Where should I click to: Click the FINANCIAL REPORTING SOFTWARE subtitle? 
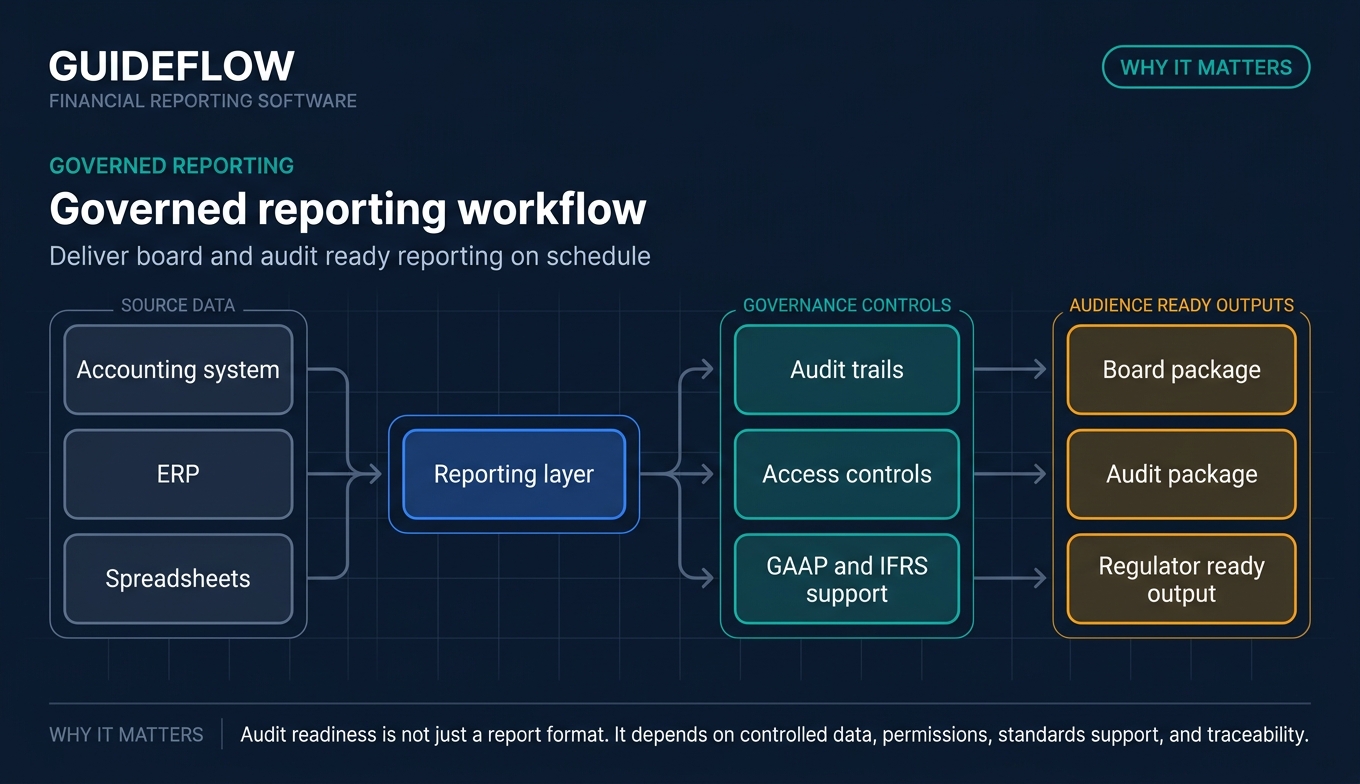(203, 101)
